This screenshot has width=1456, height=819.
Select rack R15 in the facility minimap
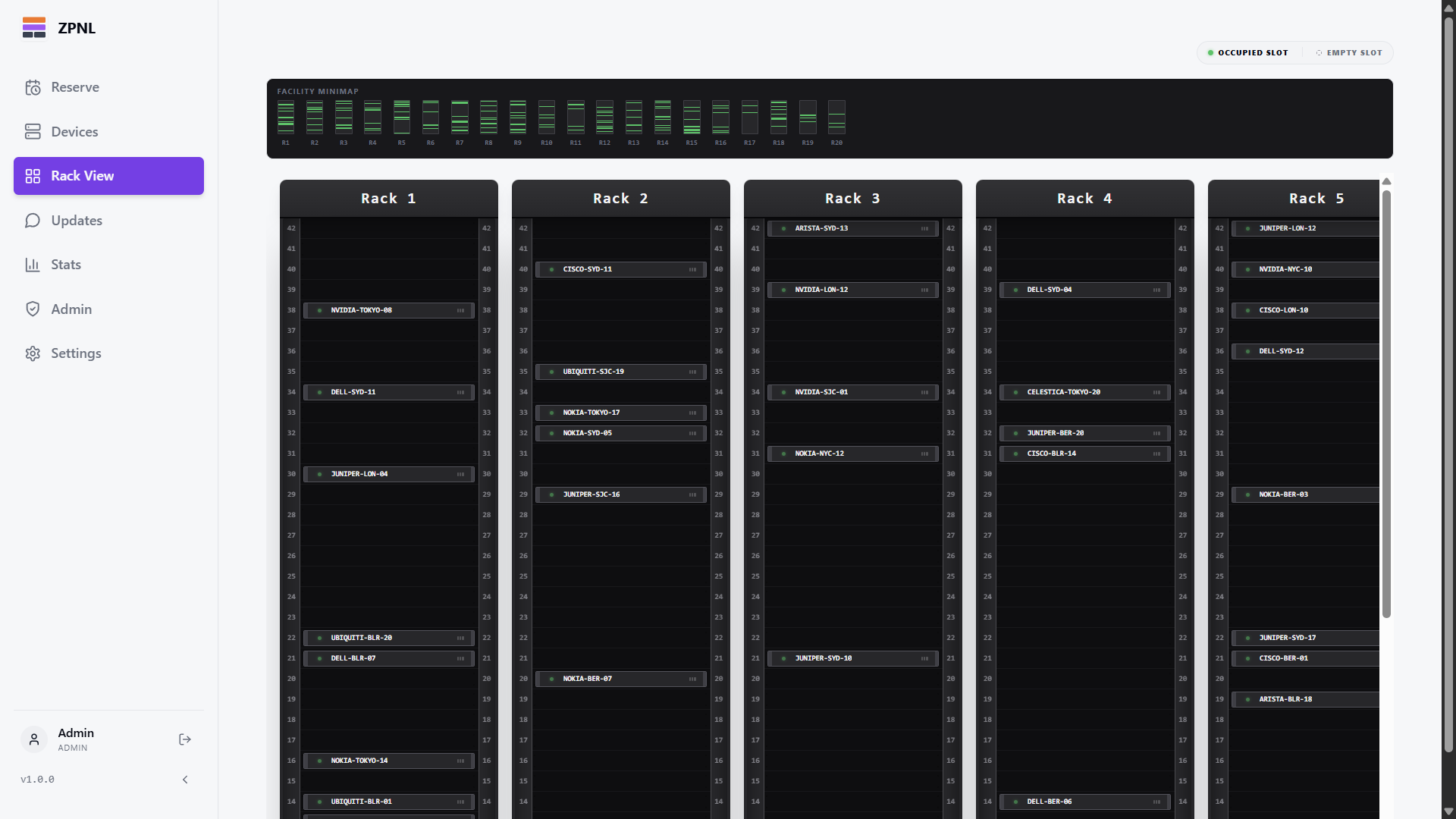pyautogui.click(x=692, y=119)
